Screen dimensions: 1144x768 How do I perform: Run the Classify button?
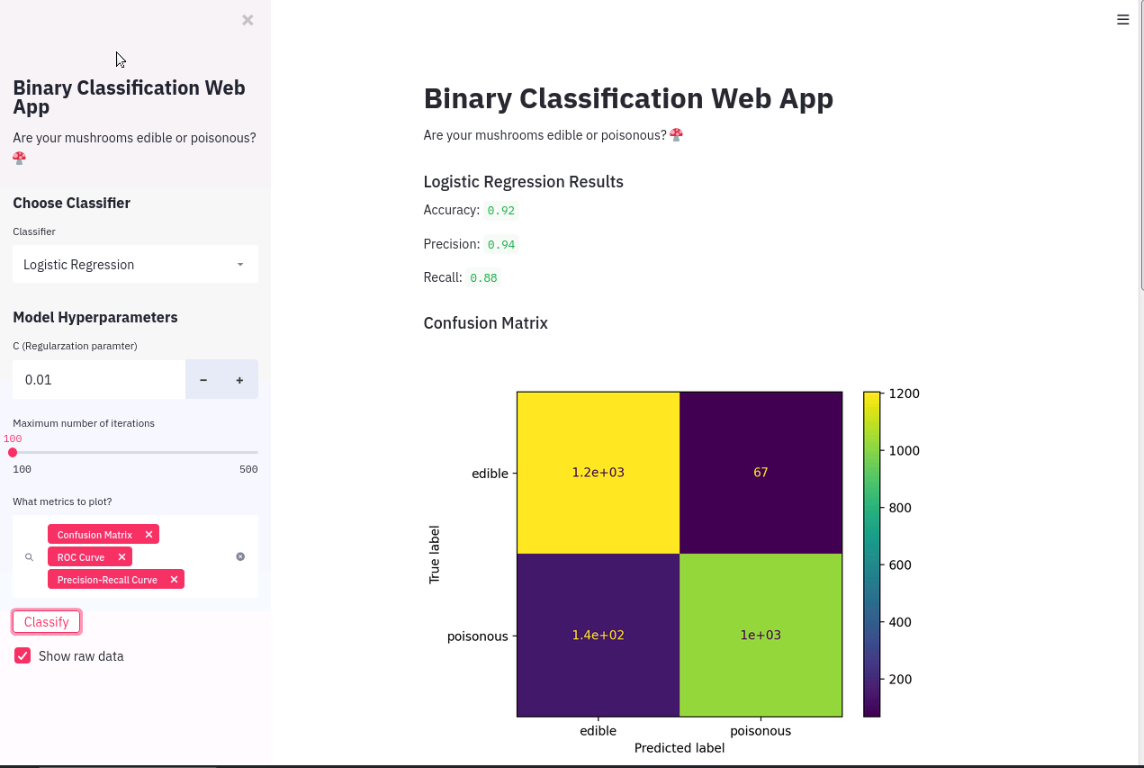point(47,622)
